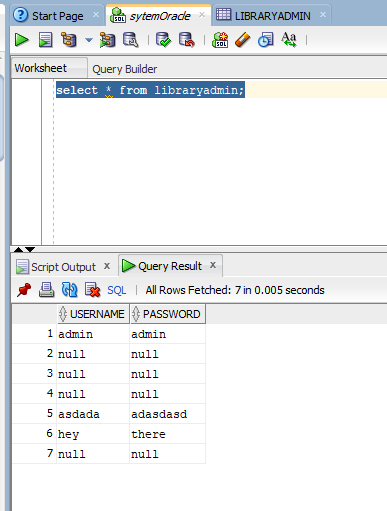Click the Explain Plan icon
The width and height of the screenshot is (387, 511).
click(69, 40)
